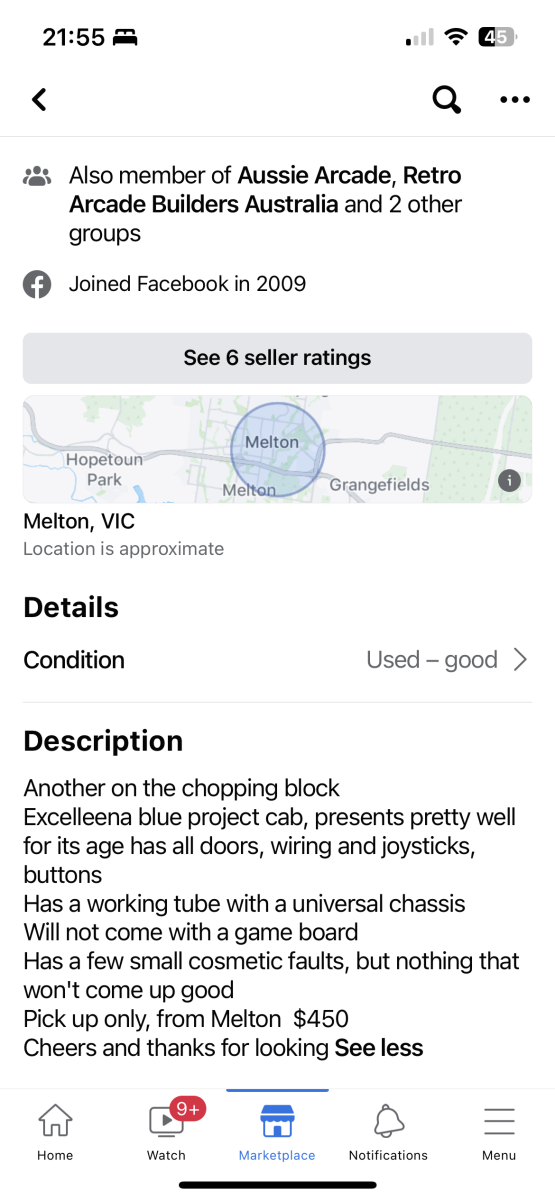Open search with the magnifier icon
The width and height of the screenshot is (555, 1200).
tap(446, 99)
